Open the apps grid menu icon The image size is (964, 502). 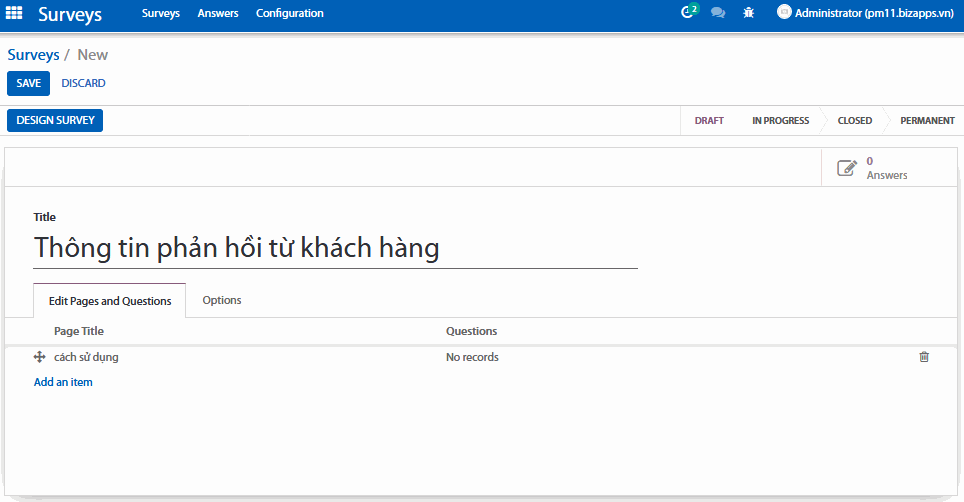pyautogui.click(x=15, y=14)
